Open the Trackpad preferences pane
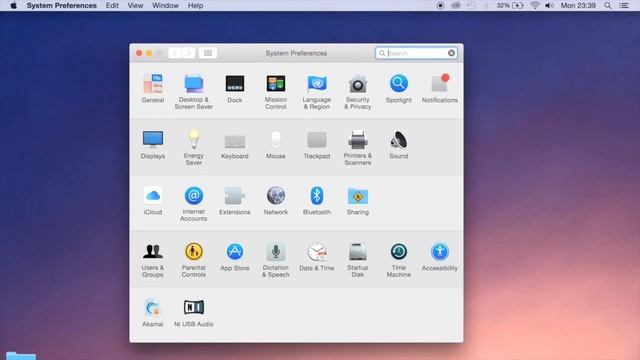This screenshot has width=640, height=360. point(317,144)
